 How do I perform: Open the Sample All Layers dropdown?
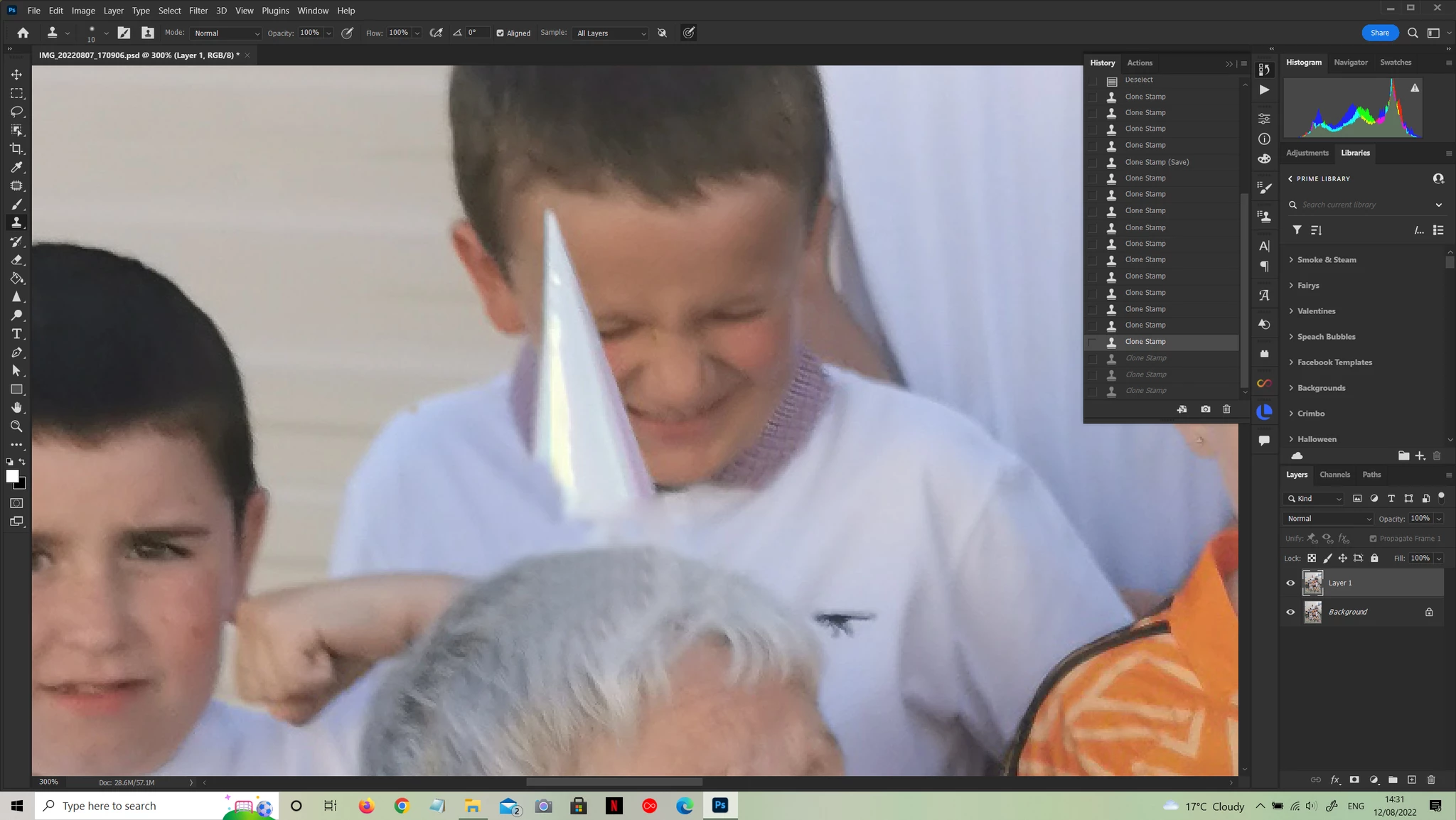tap(611, 33)
